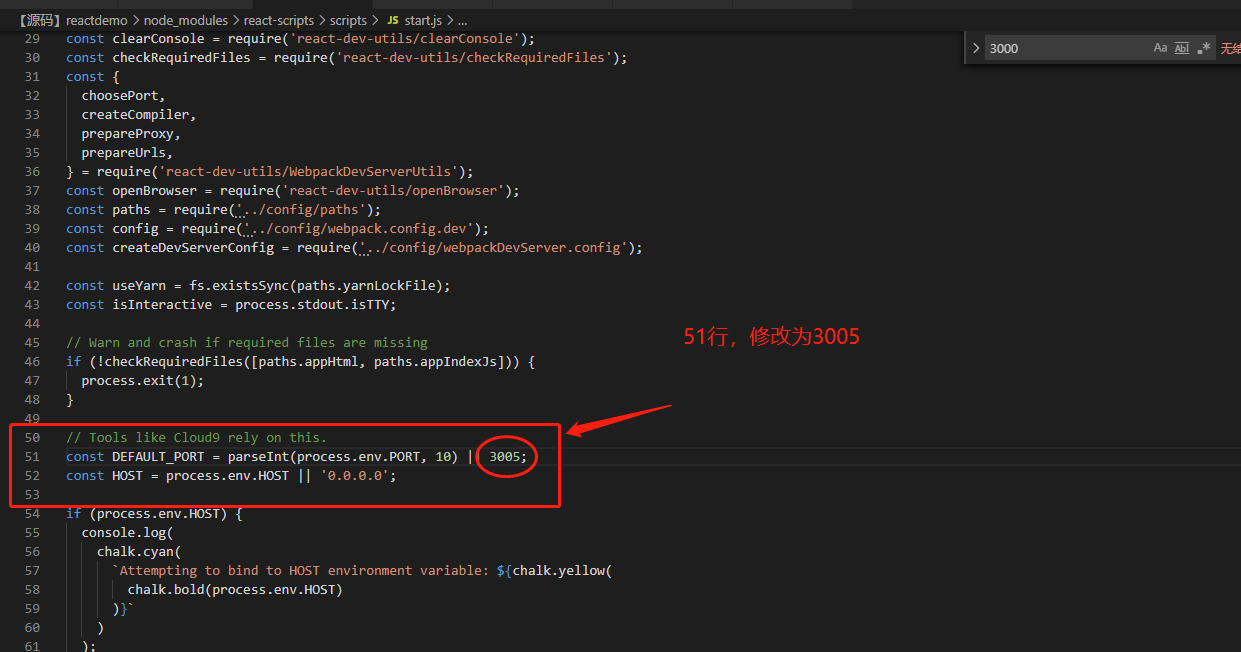Image resolution: width=1241 pixels, height=652 pixels.
Task: Select node_modules breadcrumb entry
Action: coord(186,19)
